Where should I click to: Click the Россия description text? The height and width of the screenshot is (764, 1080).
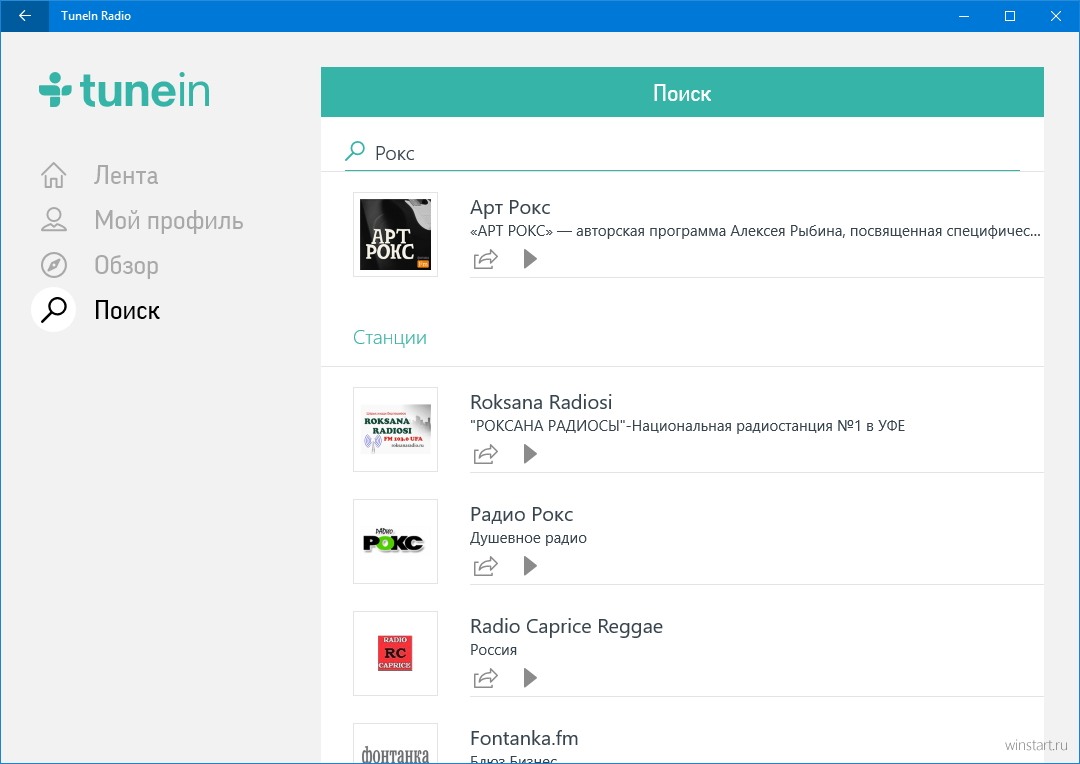pos(493,650)
